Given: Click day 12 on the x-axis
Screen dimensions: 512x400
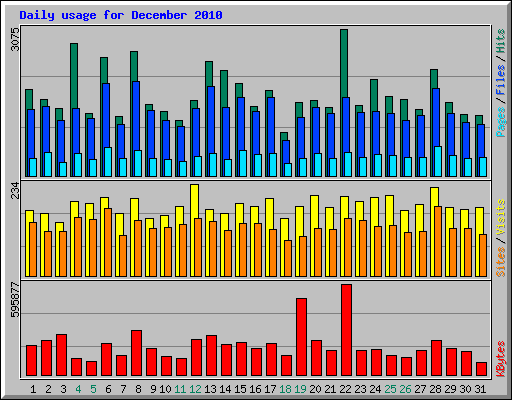Looking at the screenshot, I should pos(195,389).
